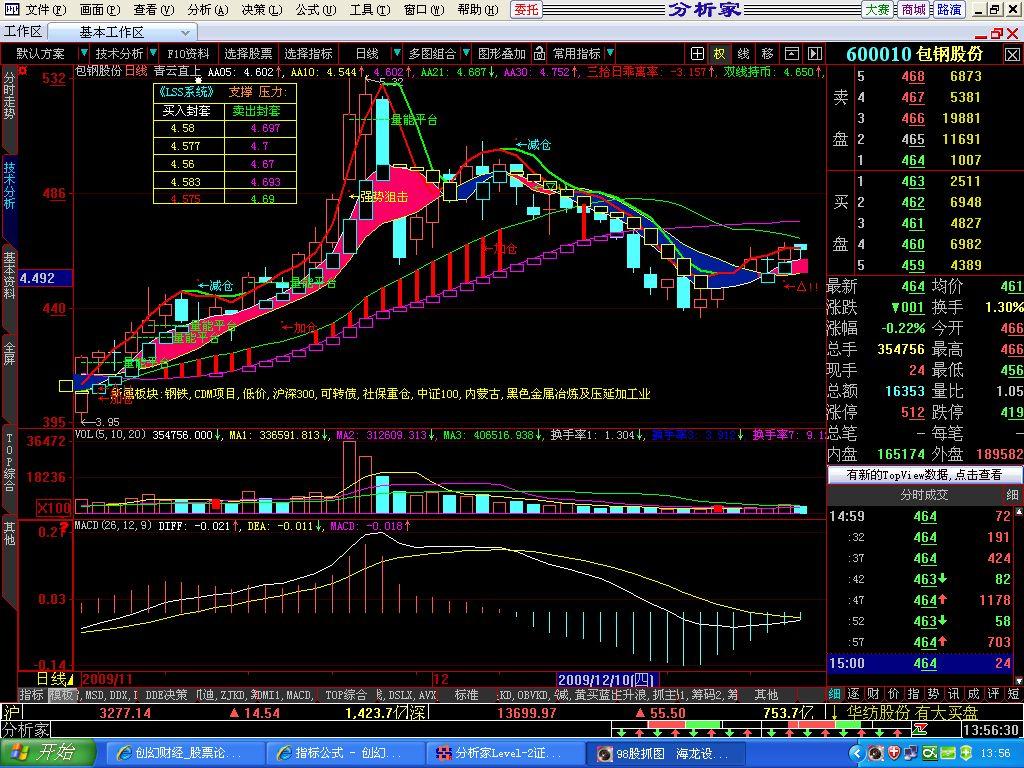Open the 日线 period dropdown
This screenshot has width=1024, height=768.
(367, 54)
